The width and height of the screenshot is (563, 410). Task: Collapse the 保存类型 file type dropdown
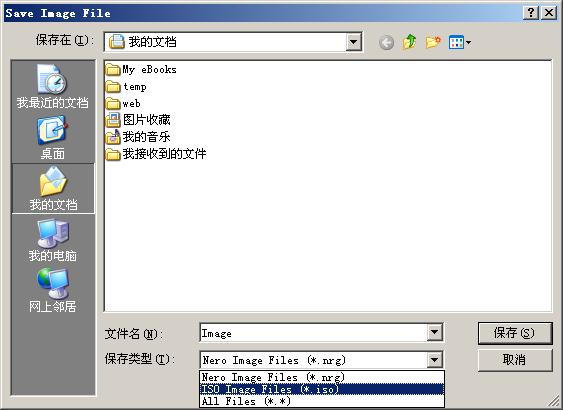[x=434, y=359]
